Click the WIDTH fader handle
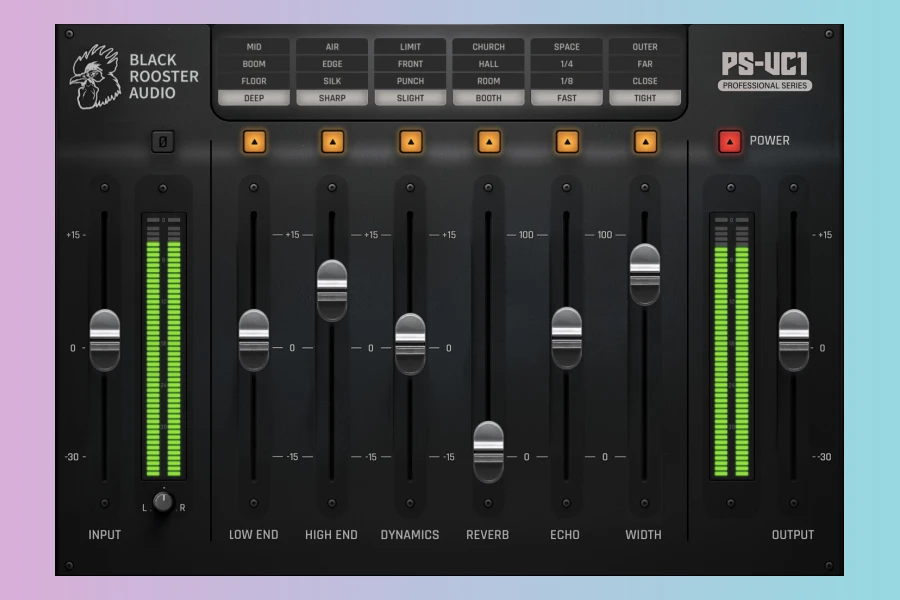This screenshot has height=600, width=900. pyautogui.click(x=645, y=274)
